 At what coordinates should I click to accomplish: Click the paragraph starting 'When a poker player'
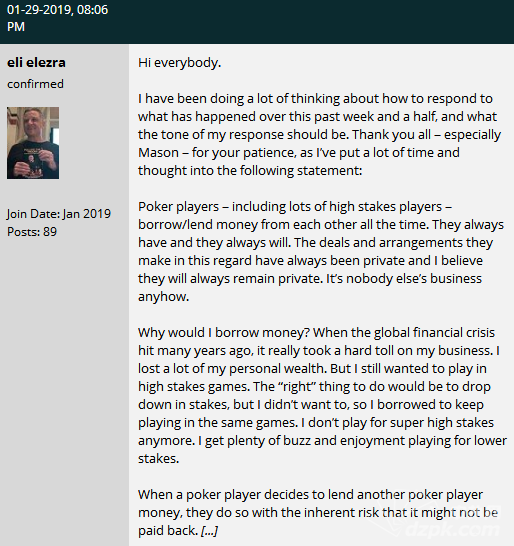(318, 513)
